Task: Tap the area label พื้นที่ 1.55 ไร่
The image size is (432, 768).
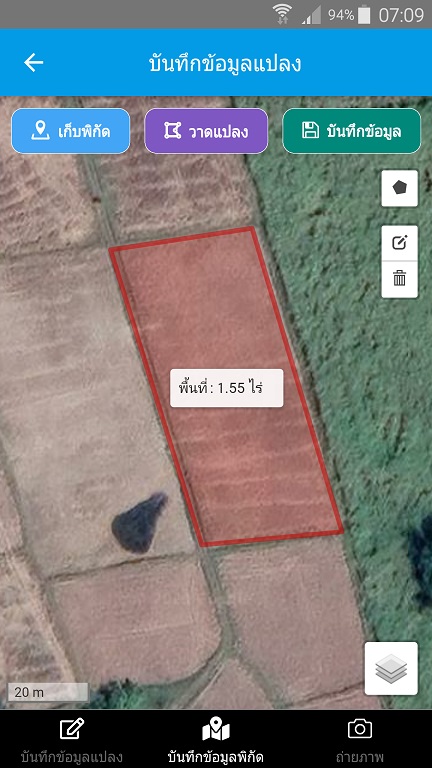Action: [227, 388]
